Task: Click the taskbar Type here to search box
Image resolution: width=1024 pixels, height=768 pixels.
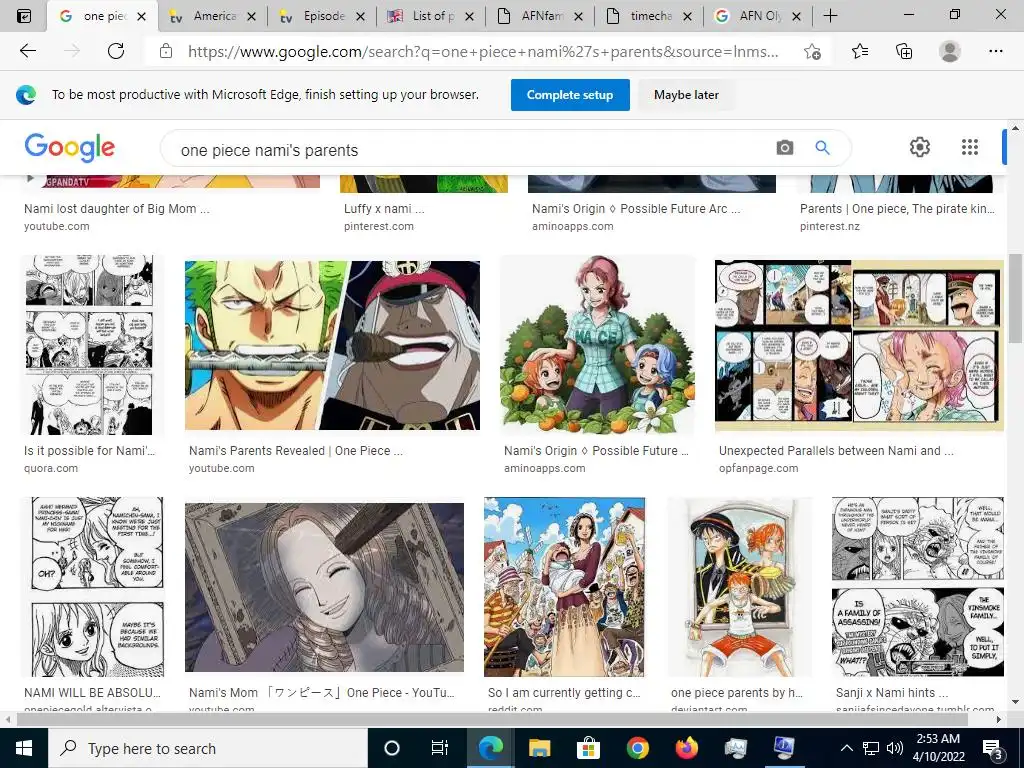Action: coord(208,748)
